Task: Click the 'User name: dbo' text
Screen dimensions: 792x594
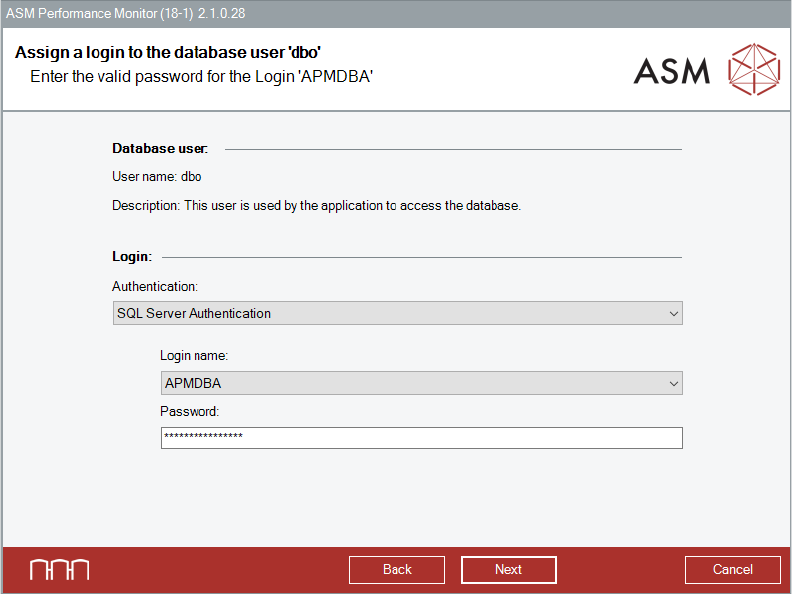Action: pyautogui.click(x=157, y=177)
